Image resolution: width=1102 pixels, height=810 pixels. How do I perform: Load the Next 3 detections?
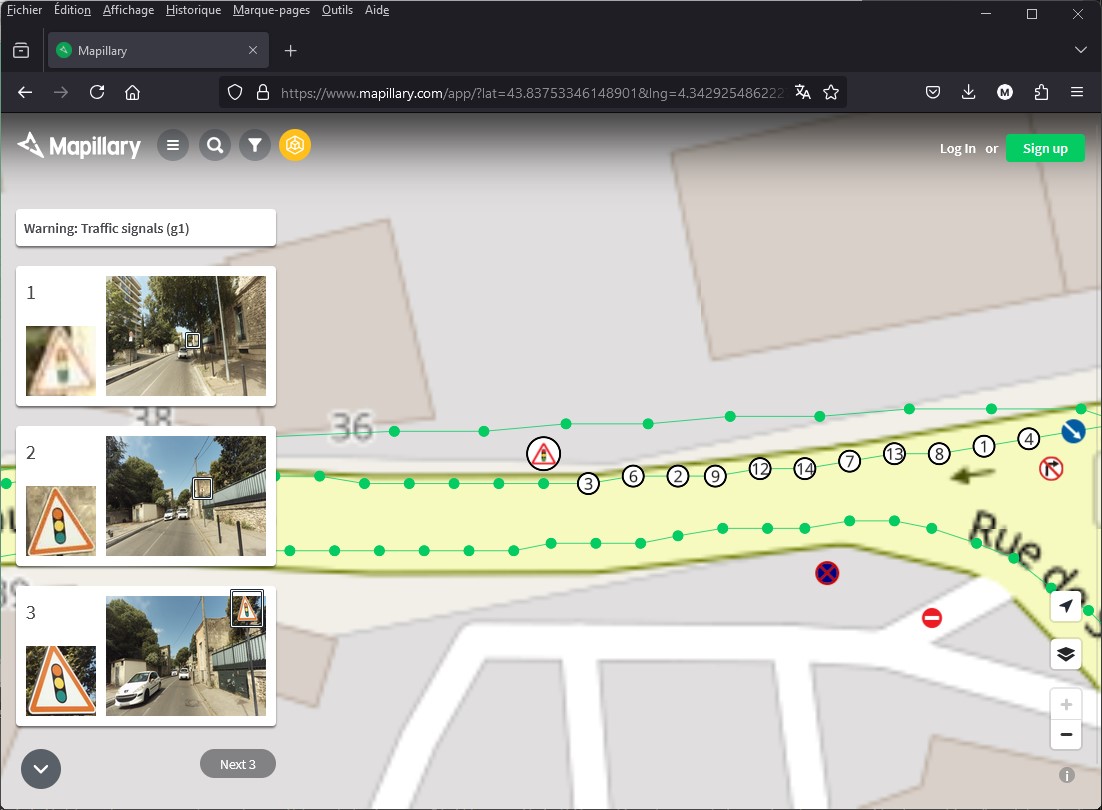238,764
